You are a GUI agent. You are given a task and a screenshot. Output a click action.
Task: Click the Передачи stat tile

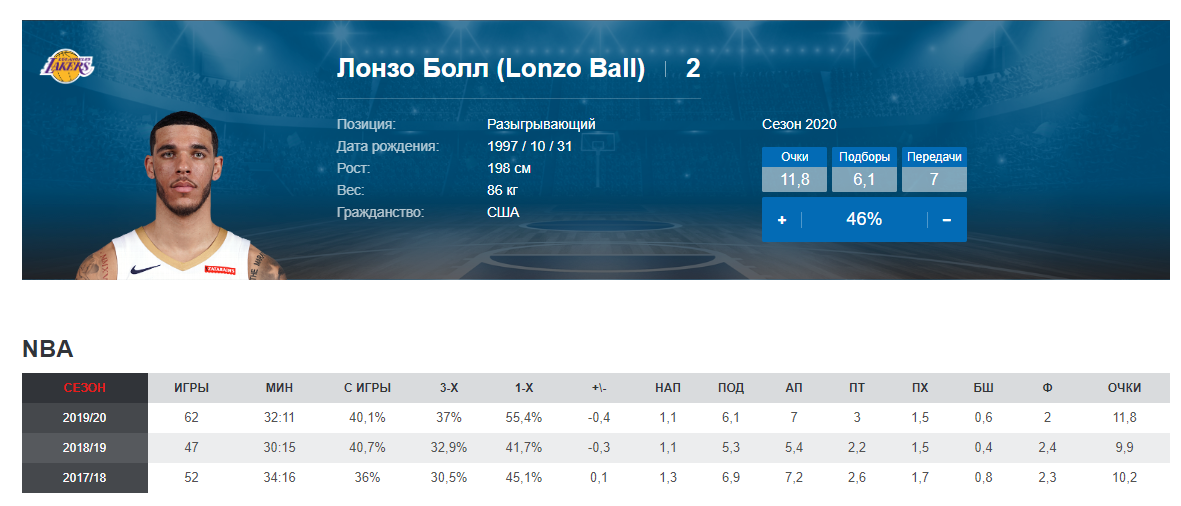pyautogui.click(x=934, y=169)
